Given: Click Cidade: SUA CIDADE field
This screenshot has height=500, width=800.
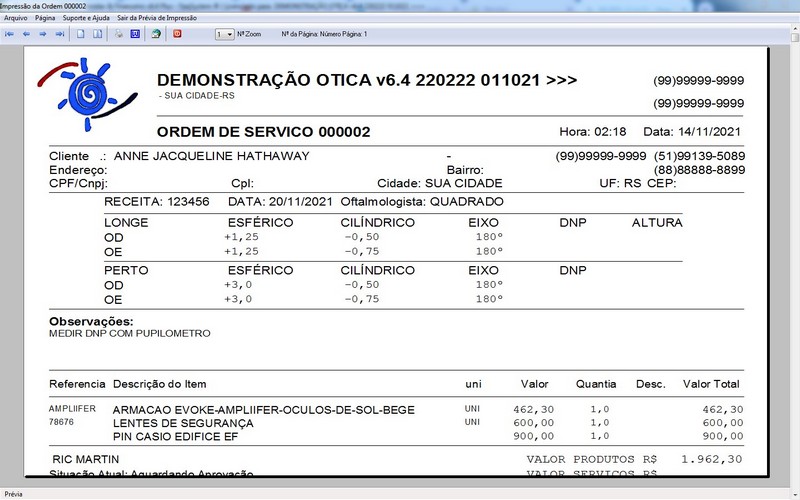Looking at the screenshot, I should tap(439, 184).
